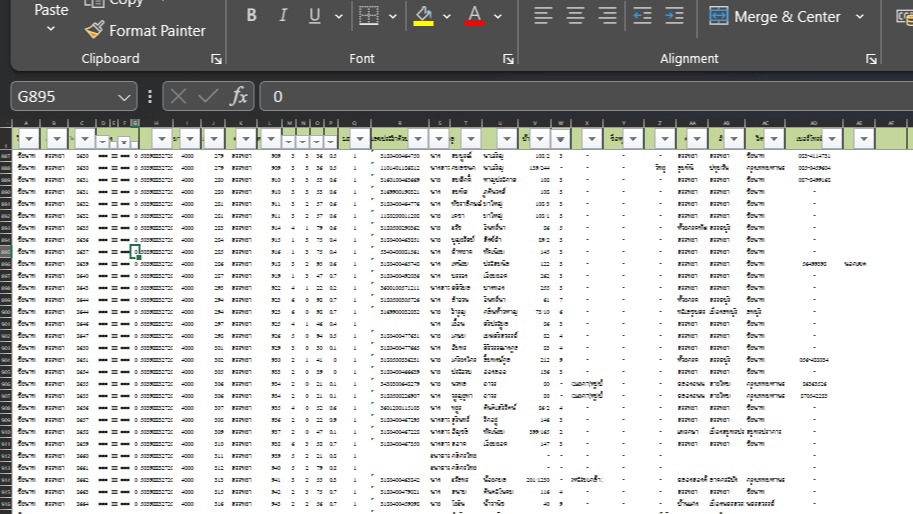Align text to the right

(x=607, y=16)
